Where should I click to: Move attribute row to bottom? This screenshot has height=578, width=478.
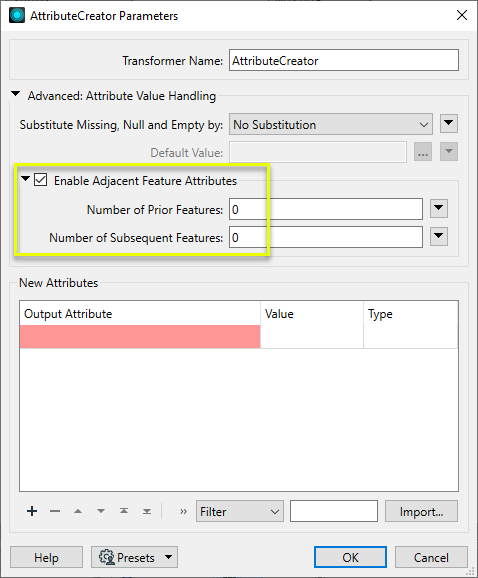[147, 511]
